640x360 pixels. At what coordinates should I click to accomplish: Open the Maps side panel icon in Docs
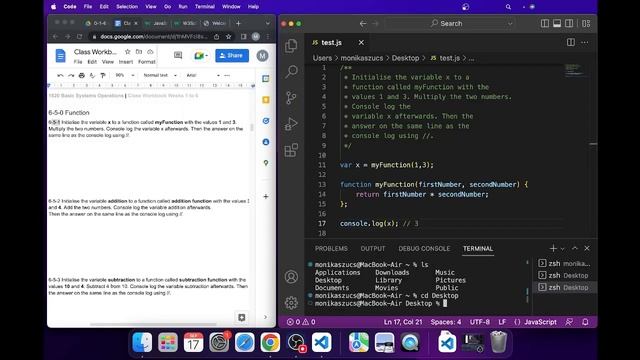266,163
